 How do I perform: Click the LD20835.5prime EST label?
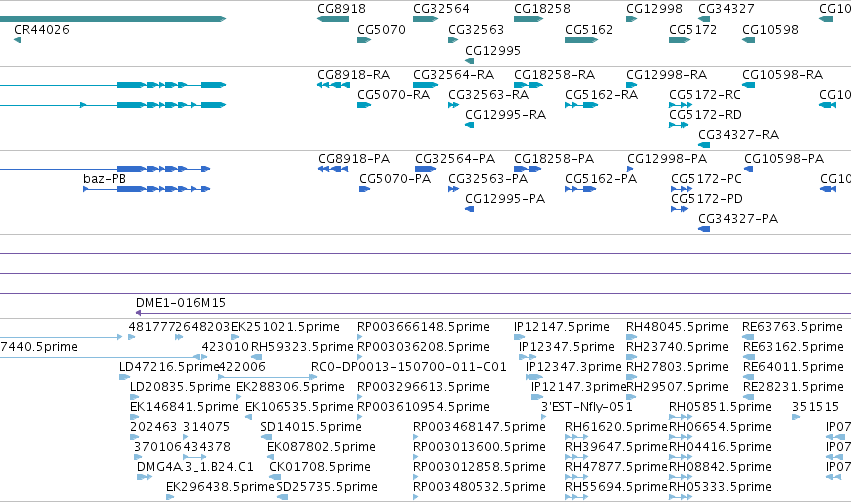[180, 387]
